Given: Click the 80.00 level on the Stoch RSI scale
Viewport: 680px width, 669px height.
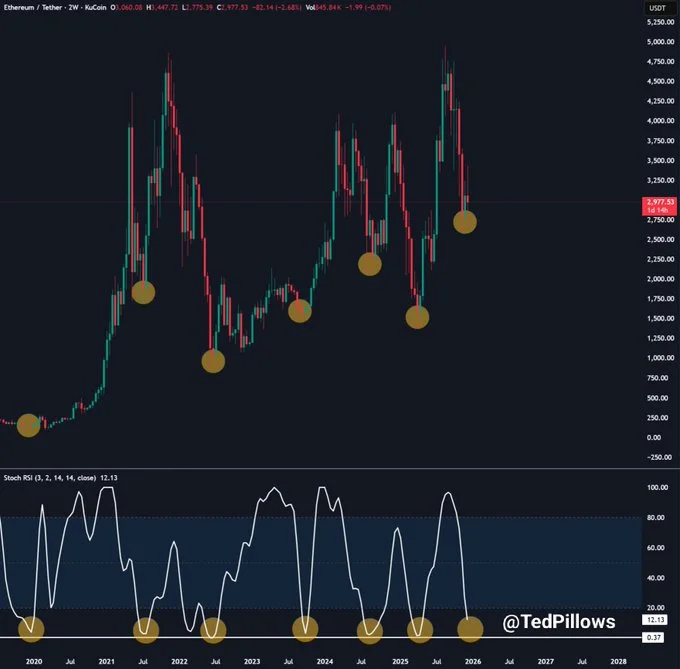Looking at the screenshot, I should click(655, 517).
